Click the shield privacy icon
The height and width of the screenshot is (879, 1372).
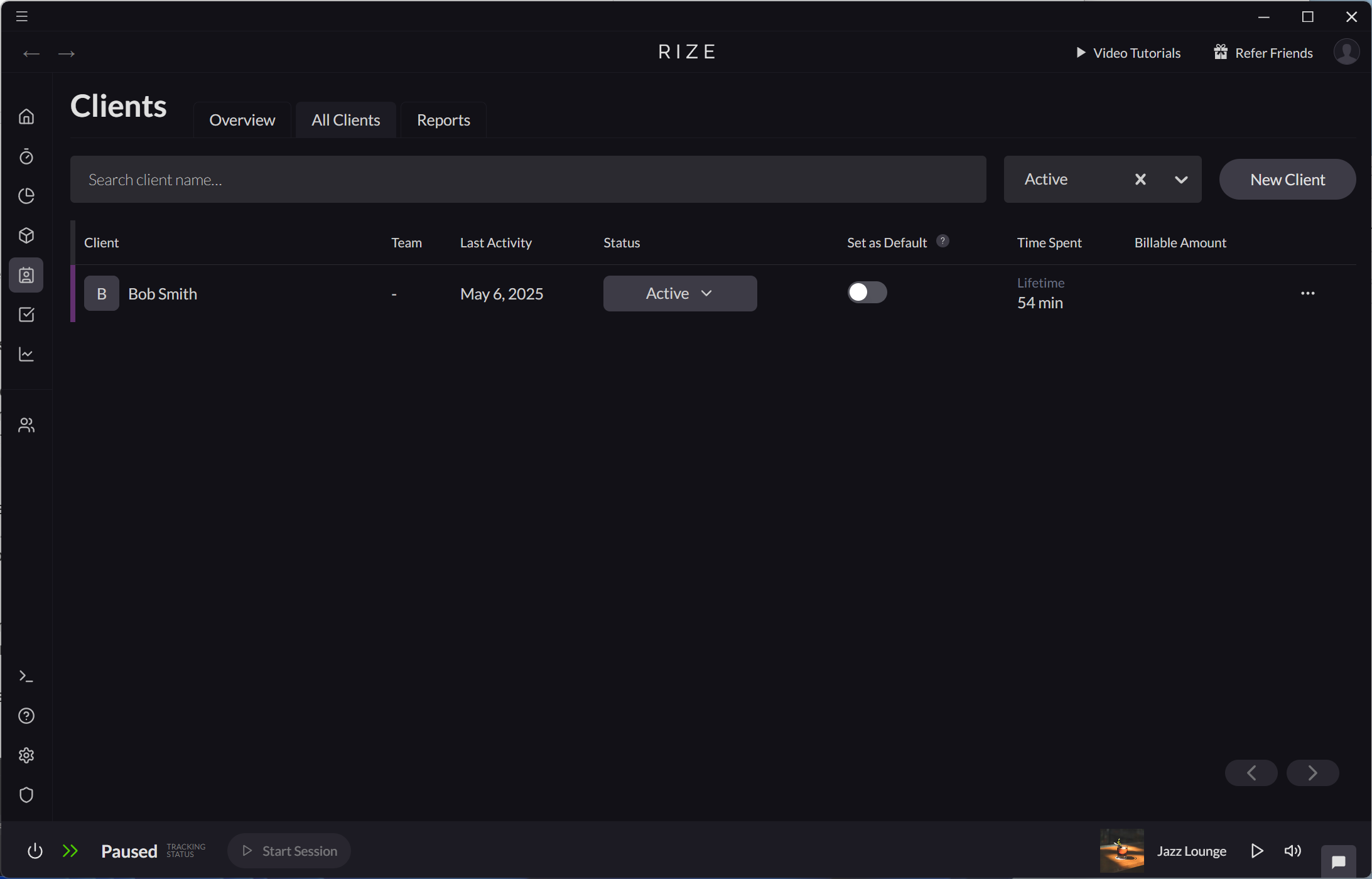(x=26, y=795)
